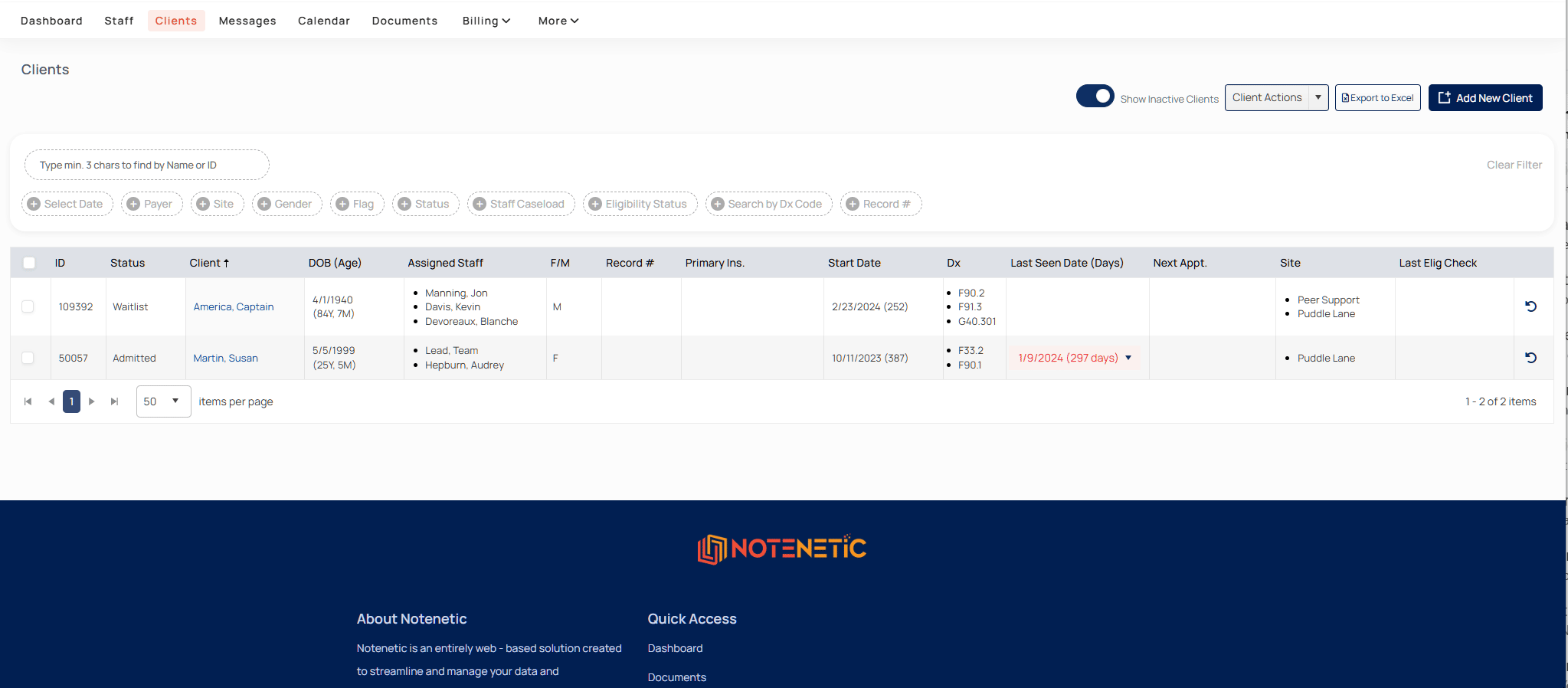1568x688 pixels.
Task: Expand the More menu
Action: coord(558,21)
